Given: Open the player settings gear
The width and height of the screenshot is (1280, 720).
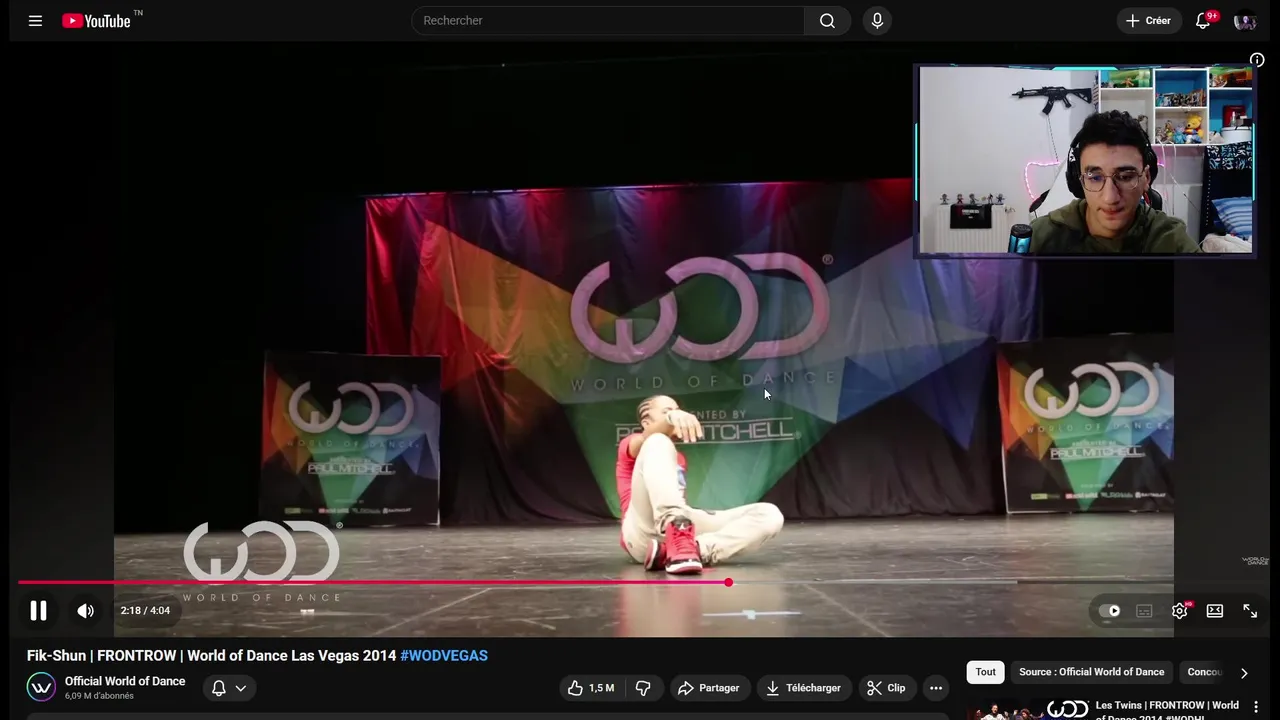Looking at the screenshot, I should click(x=1180, y=610).
